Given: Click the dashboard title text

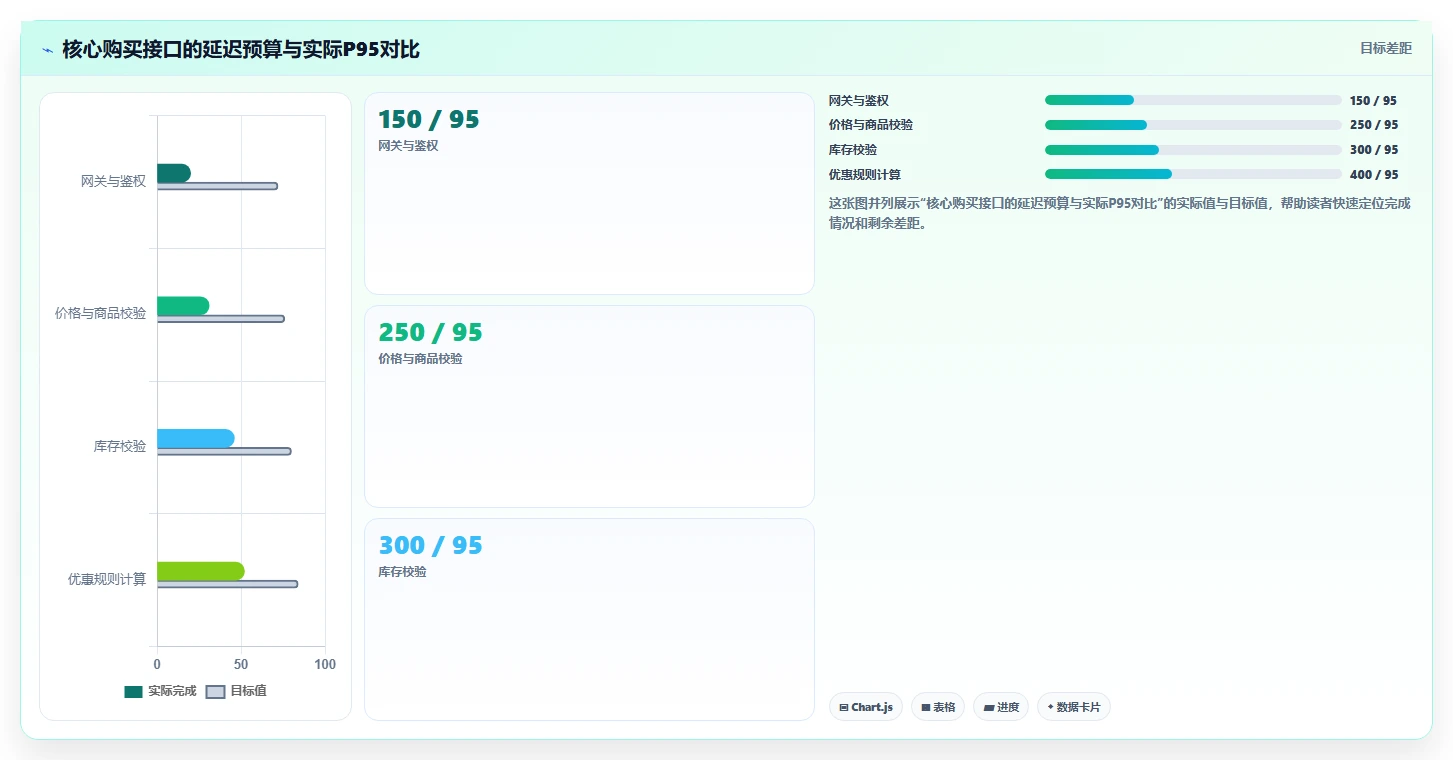Looking at the screenshot, I should coord(241,49).
